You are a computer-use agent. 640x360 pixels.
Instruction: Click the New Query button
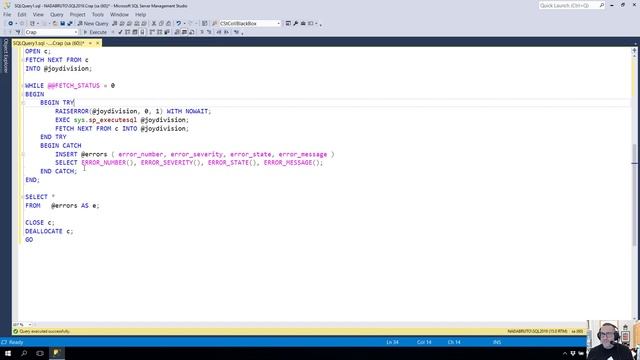[93, 23]
